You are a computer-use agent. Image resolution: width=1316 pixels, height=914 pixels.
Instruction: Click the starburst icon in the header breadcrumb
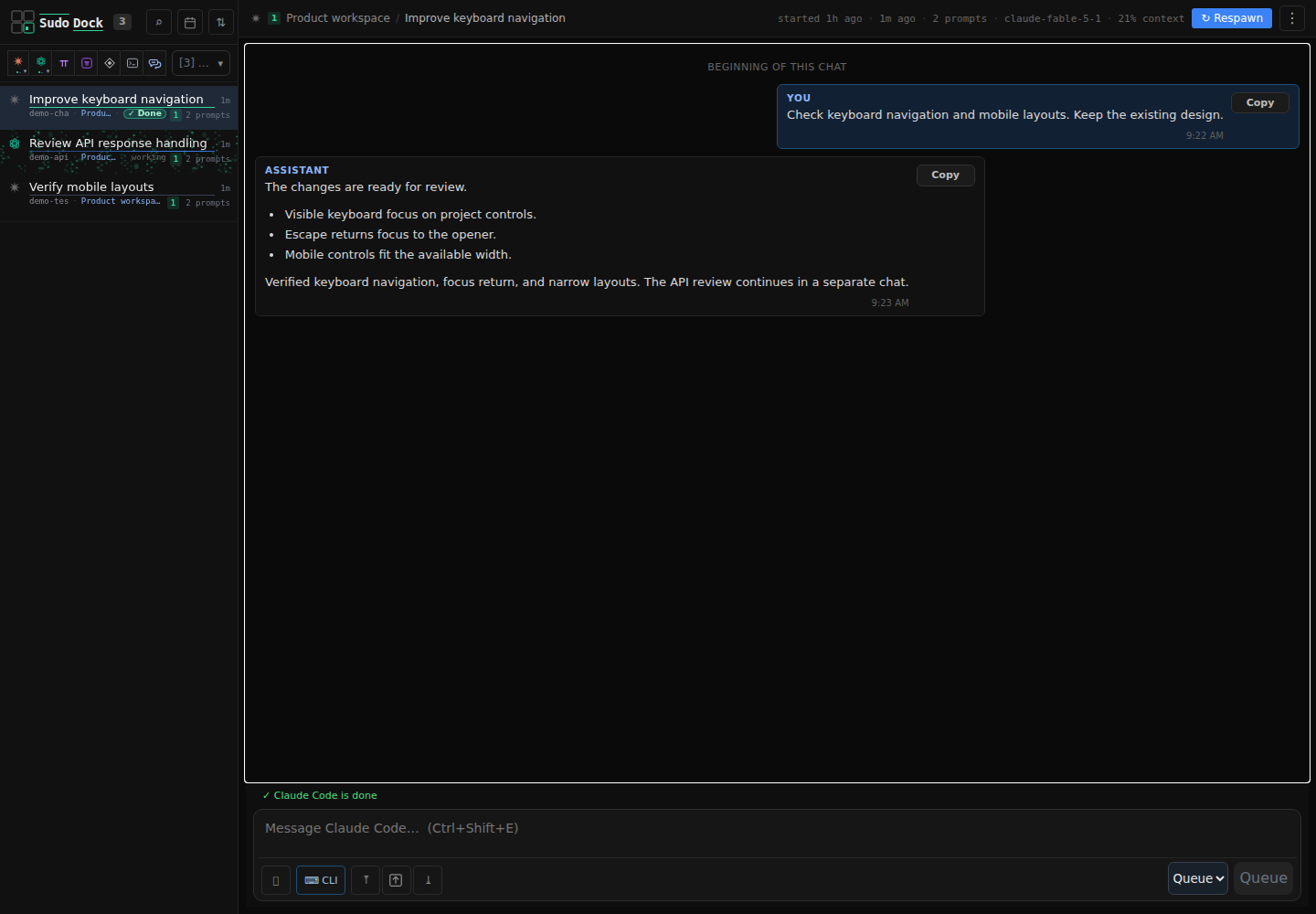[x=256, y=18]
